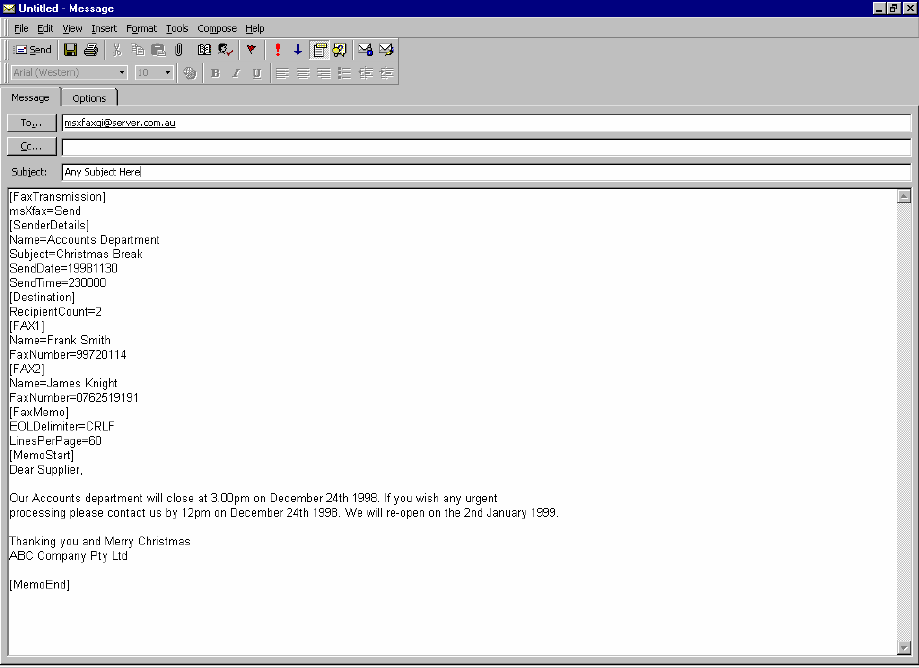
Task: Paste clipboard contents via paste icon
Action: pos(158,50)
